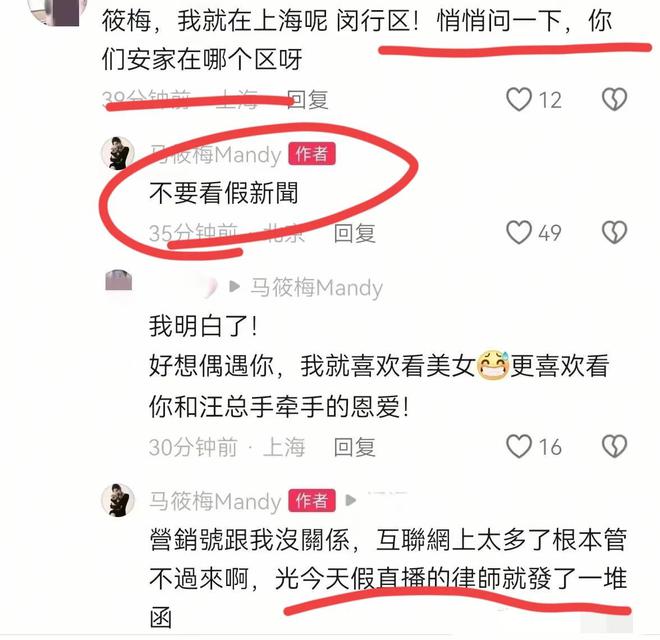Tap broken-heart icon beside 16 likes
This screenshot has width=660, height=640.
point(614,446)
